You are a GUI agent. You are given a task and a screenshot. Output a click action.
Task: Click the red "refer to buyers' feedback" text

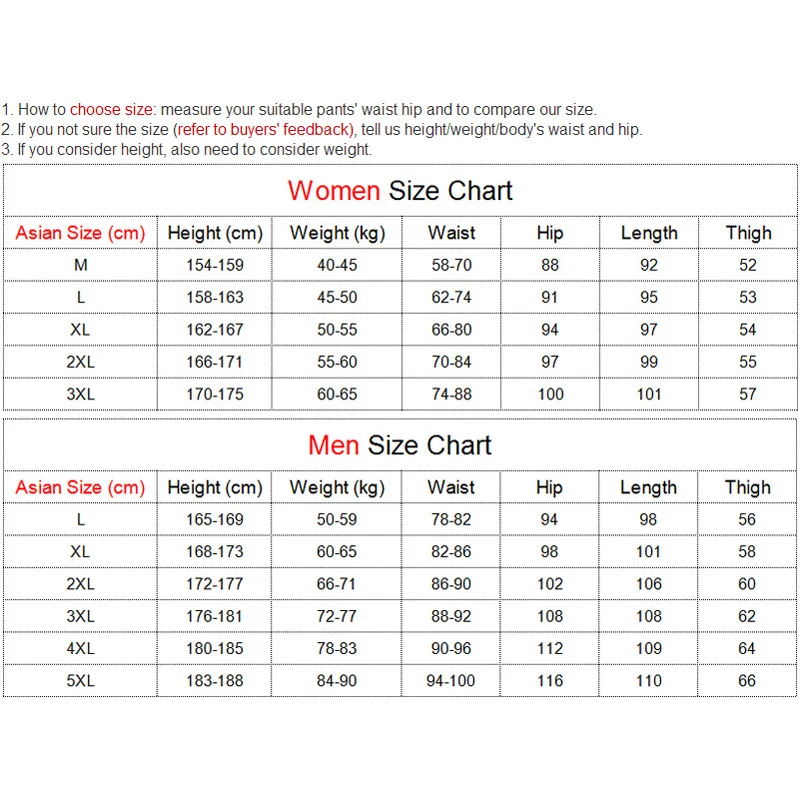(263, 130)
